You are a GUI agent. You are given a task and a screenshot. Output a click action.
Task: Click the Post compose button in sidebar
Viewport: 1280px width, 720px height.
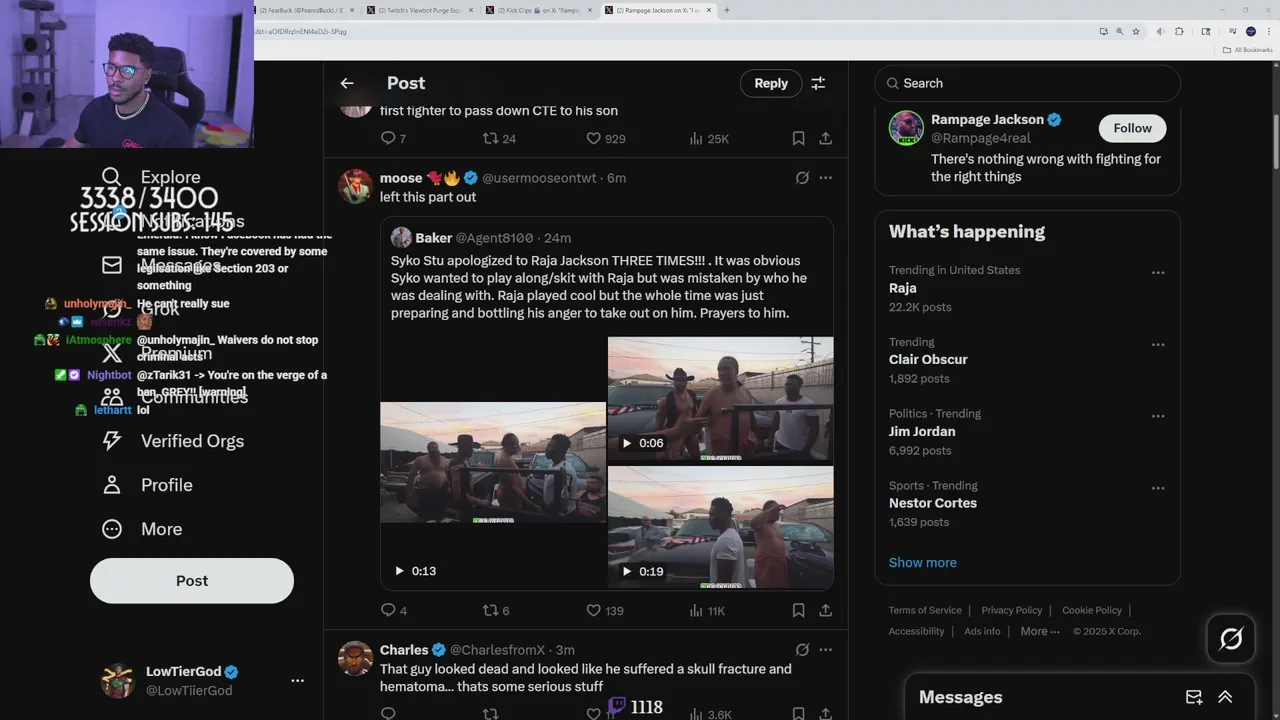192,580
